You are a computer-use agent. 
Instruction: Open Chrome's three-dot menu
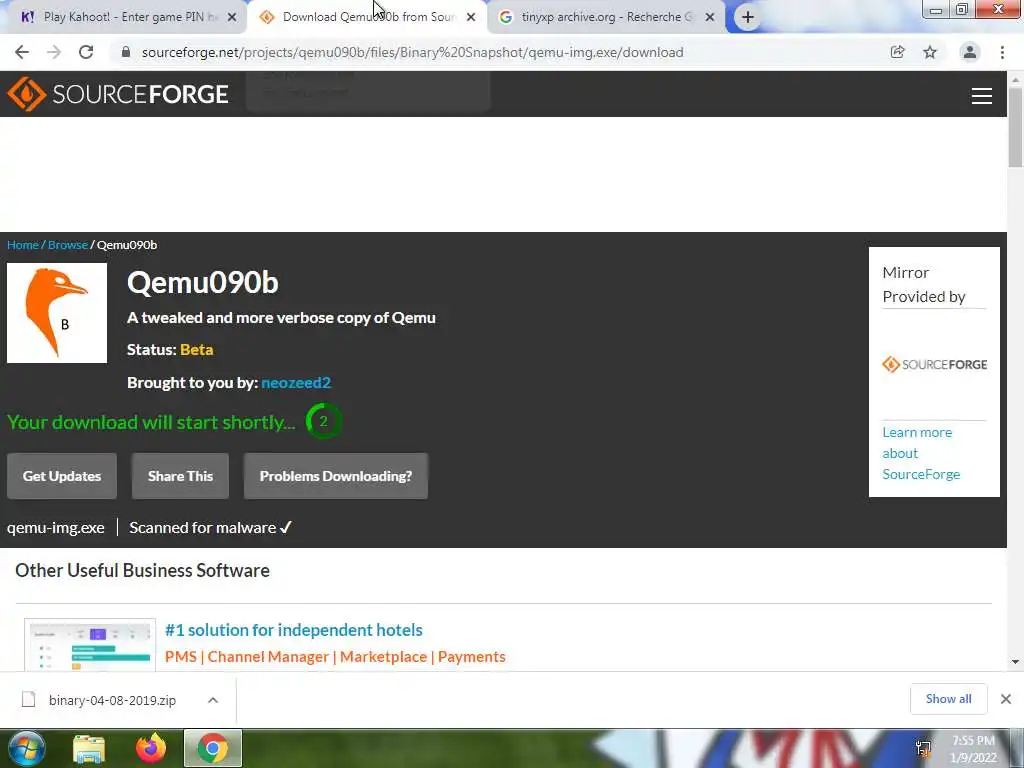pos(1002,52)
